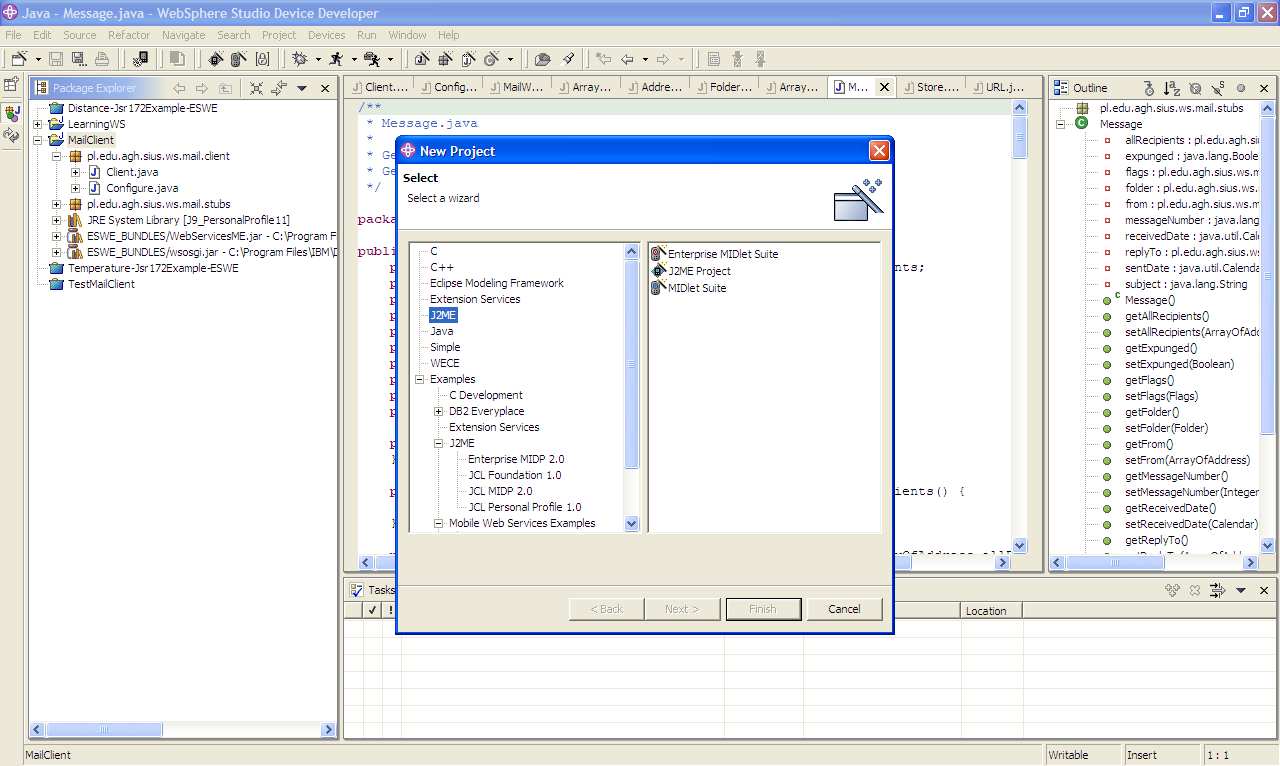Click Go Into Top Level Type in Outline
Screen dimensions: 1280x766
tap(1148, 88)
